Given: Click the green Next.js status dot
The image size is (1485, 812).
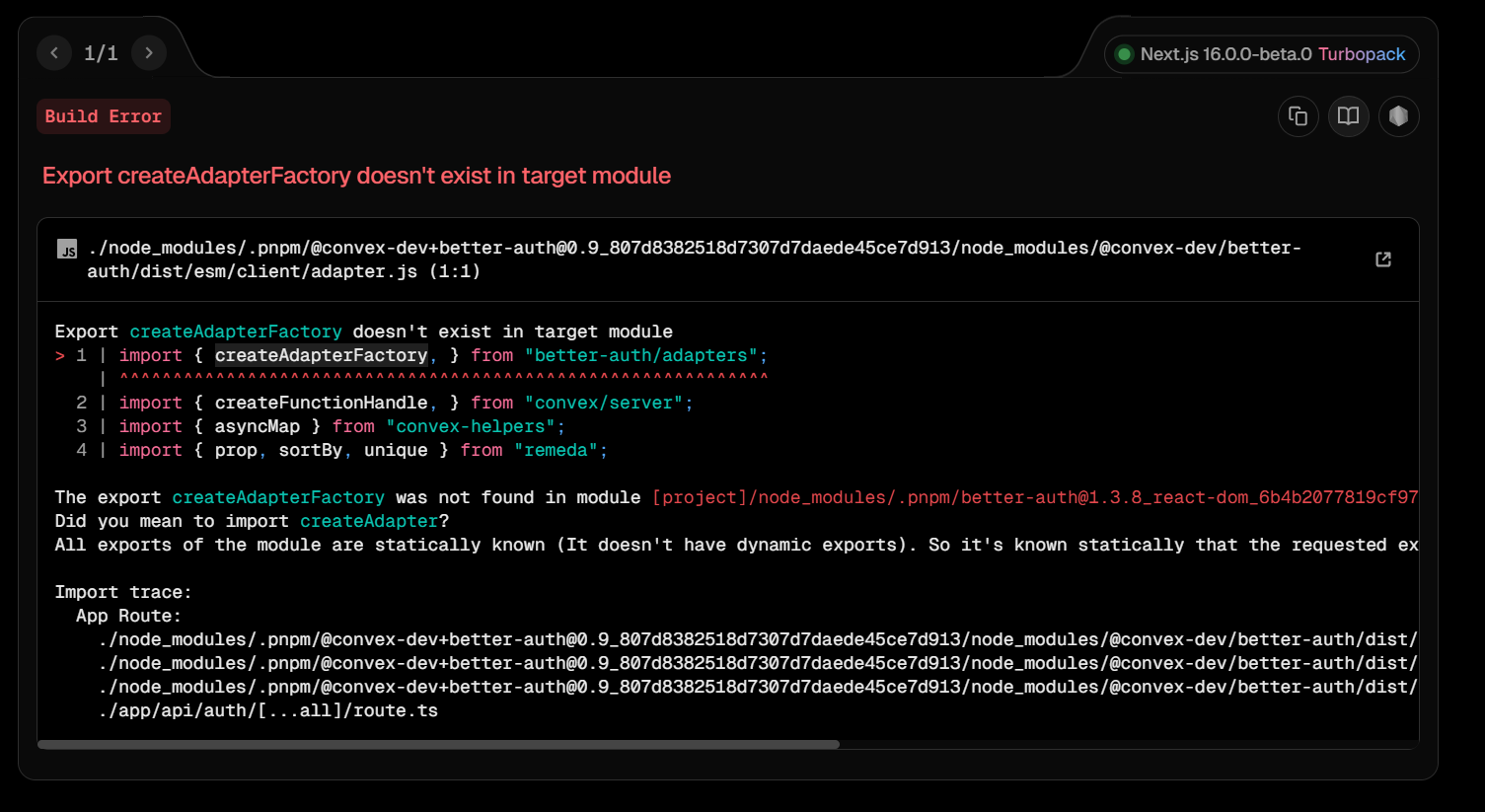Looking at the screenshot, I should pos(1124,54).
